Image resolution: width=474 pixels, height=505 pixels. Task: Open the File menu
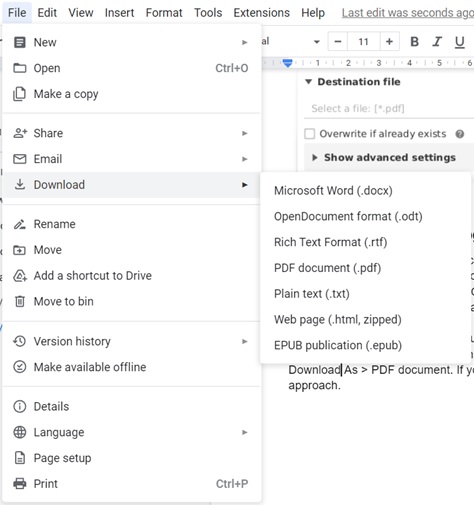coord(17,13)
